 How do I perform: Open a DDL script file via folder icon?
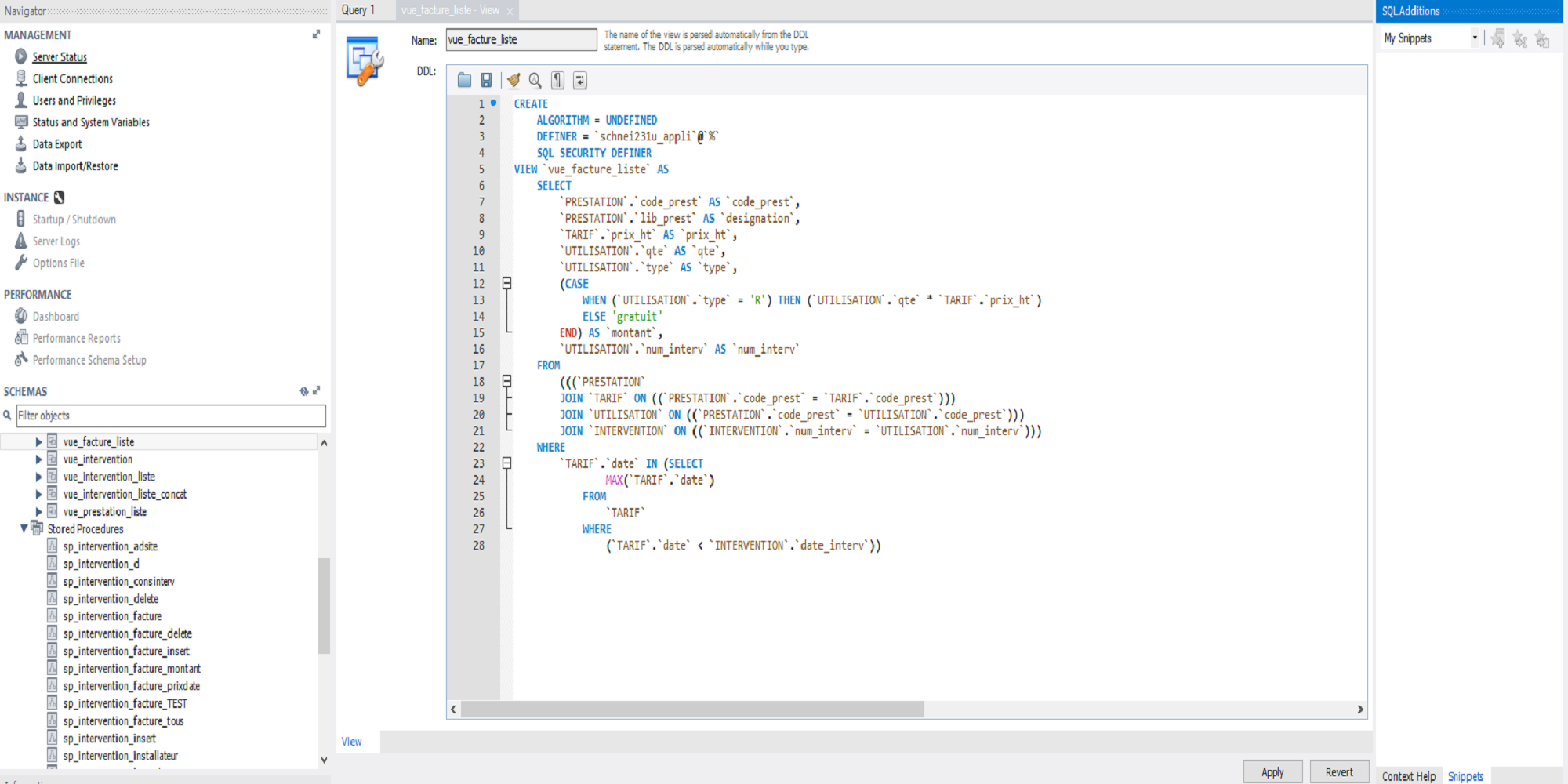point(464,80)
